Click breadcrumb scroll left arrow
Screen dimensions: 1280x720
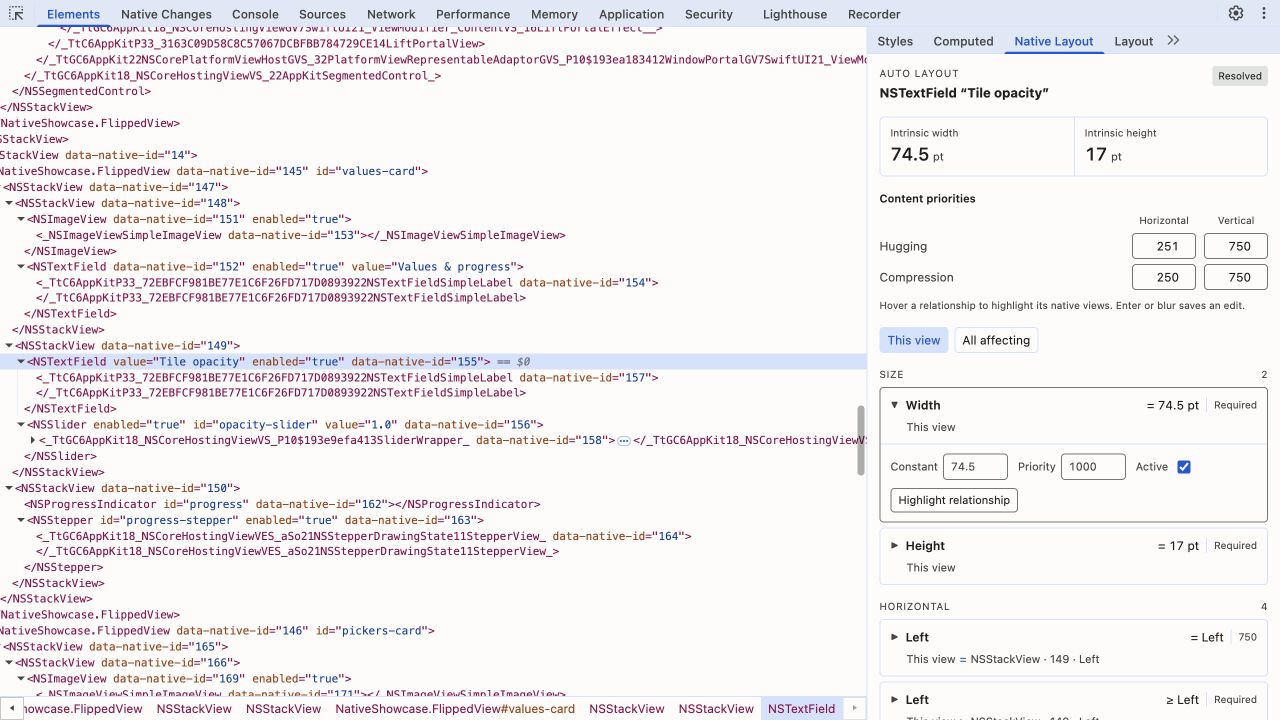(11, 708)
